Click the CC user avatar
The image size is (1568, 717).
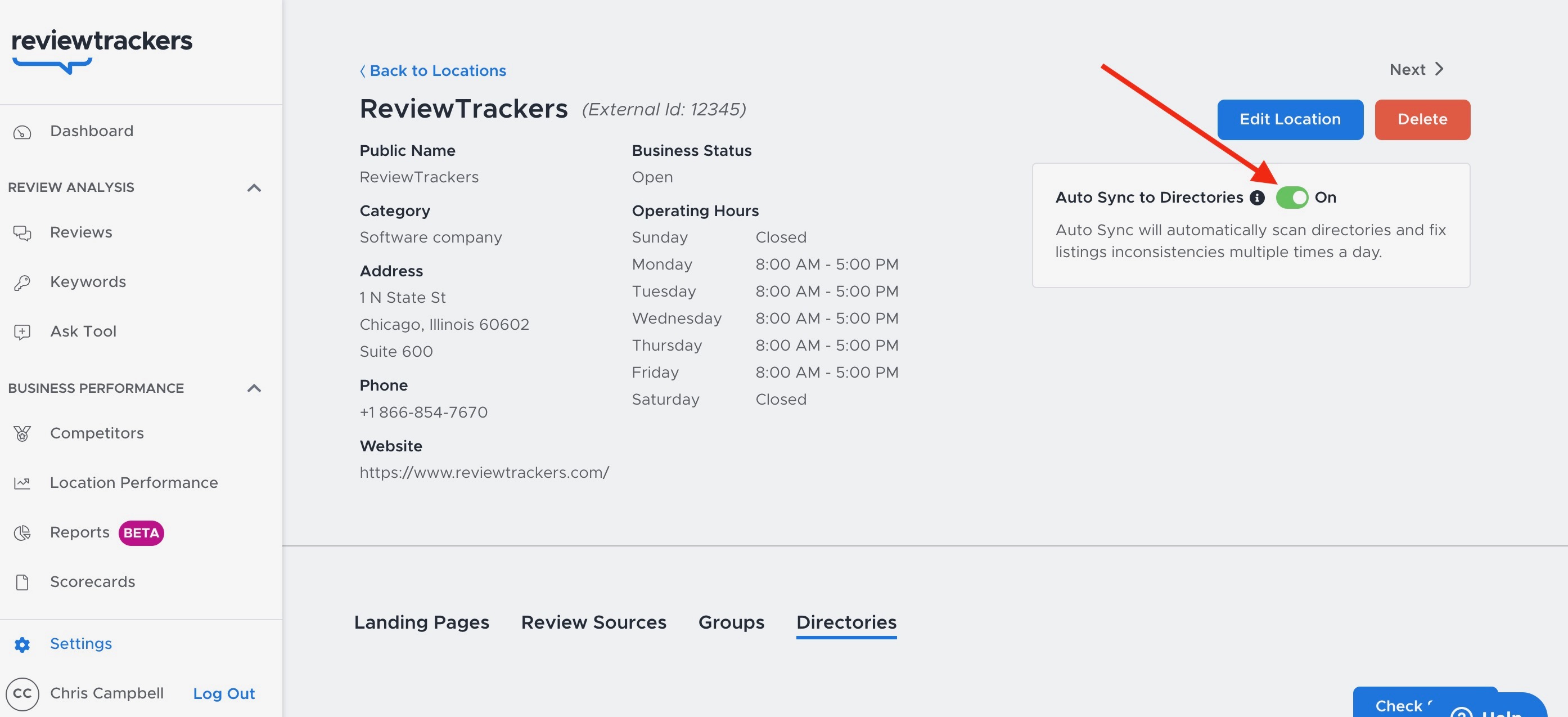tap(22, 694)
